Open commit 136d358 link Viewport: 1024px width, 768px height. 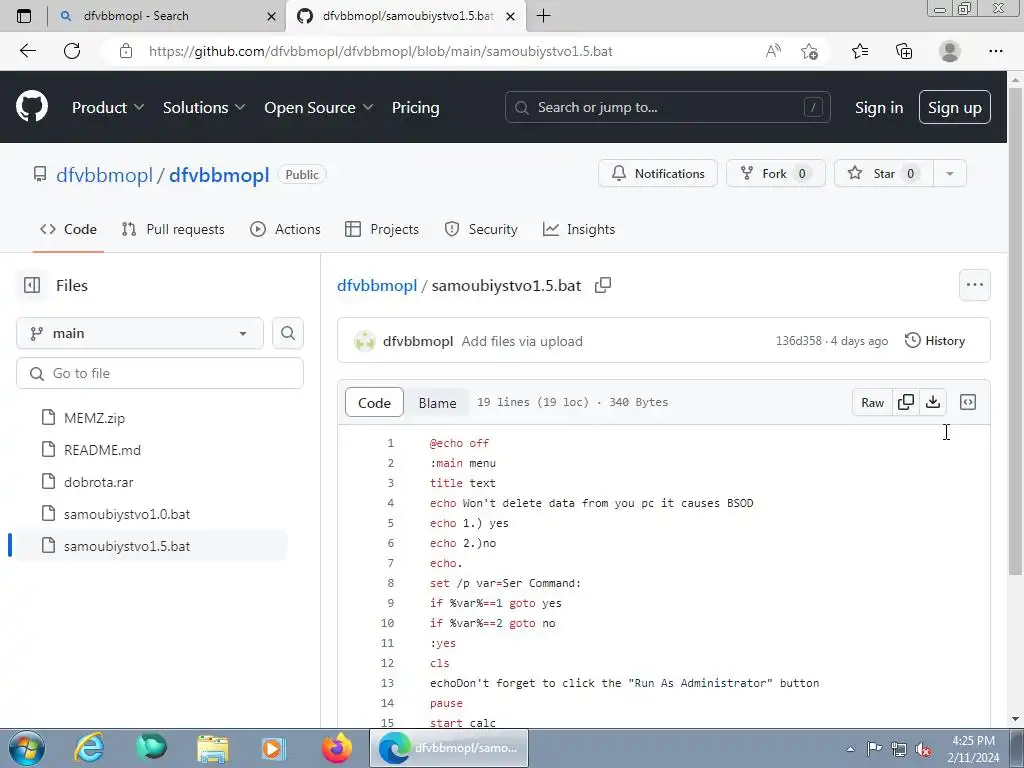[798, 341]
